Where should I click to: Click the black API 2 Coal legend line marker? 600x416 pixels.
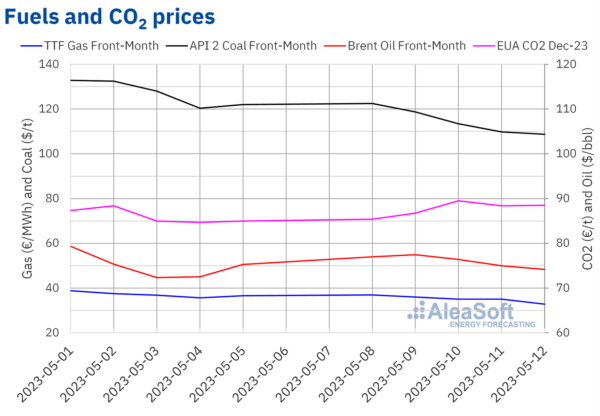click(182, 44)
